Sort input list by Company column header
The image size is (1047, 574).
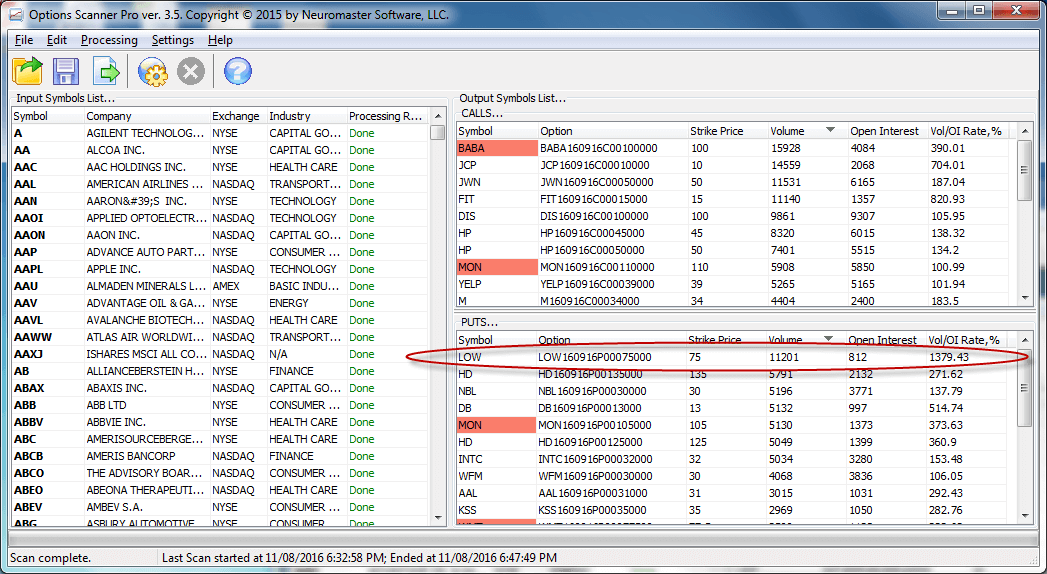coord(147,116)
